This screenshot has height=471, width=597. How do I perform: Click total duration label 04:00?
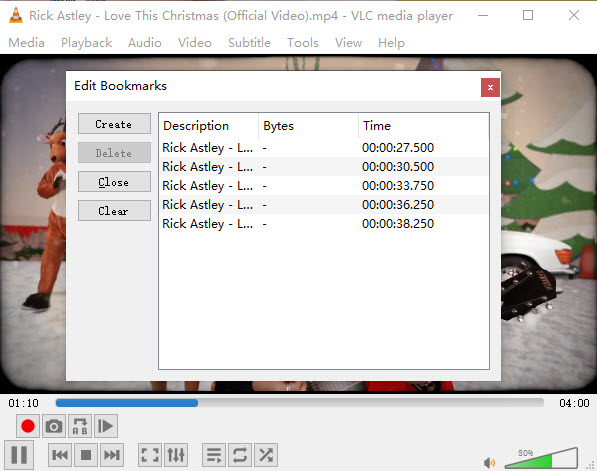(574, 403)
